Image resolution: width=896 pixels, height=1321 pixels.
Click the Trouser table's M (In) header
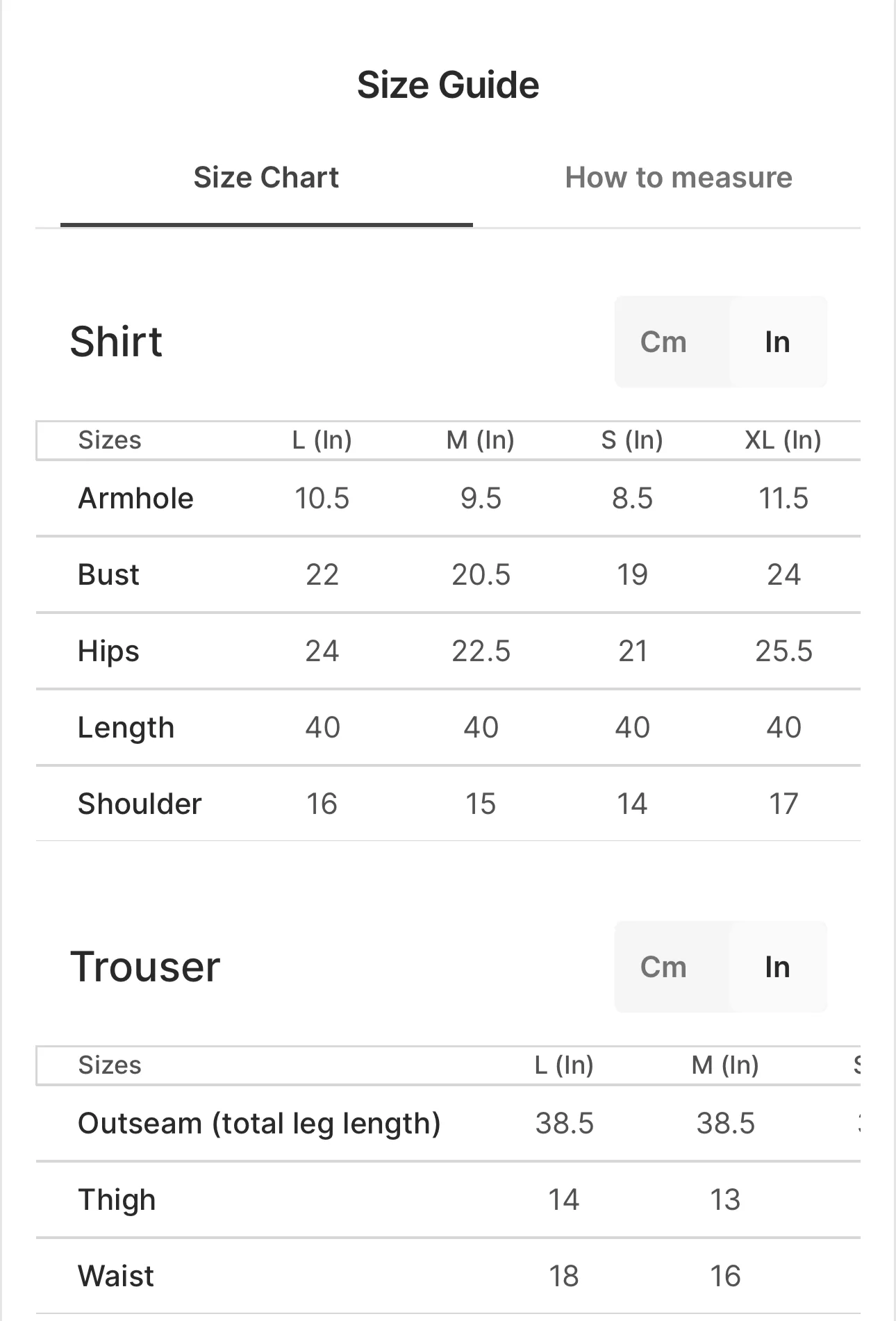point(725,1065)
